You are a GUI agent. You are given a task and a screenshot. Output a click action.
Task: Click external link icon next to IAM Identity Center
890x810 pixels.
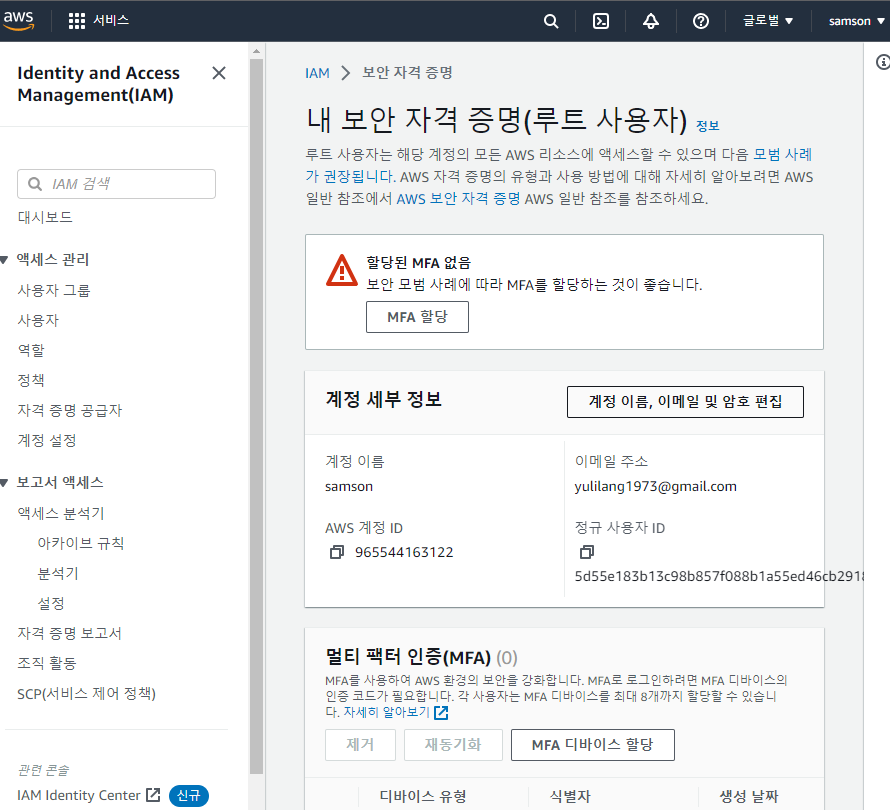[x=153, y=795]
